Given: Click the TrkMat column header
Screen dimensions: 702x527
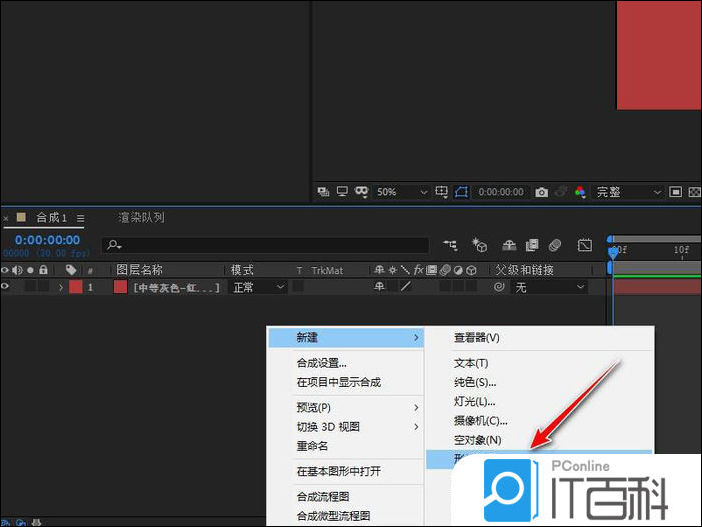Looking at the screenshot, I should [x=327, y=270].
